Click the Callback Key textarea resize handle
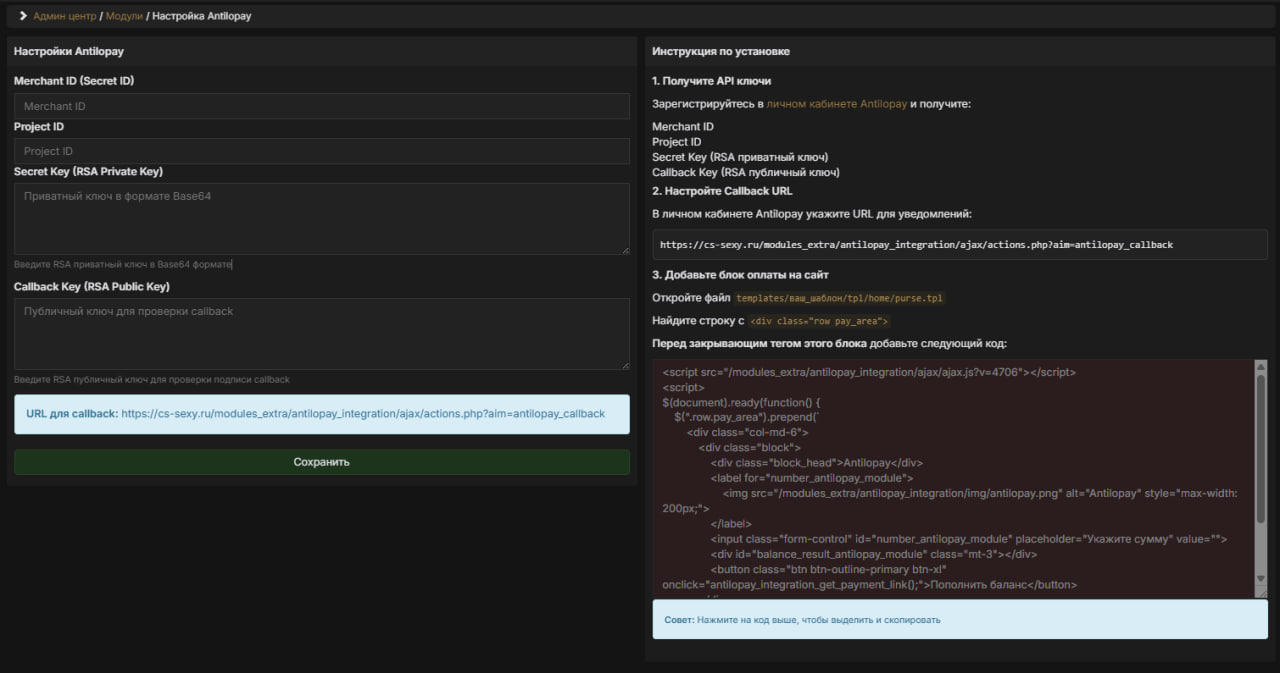 coord(625,365)
